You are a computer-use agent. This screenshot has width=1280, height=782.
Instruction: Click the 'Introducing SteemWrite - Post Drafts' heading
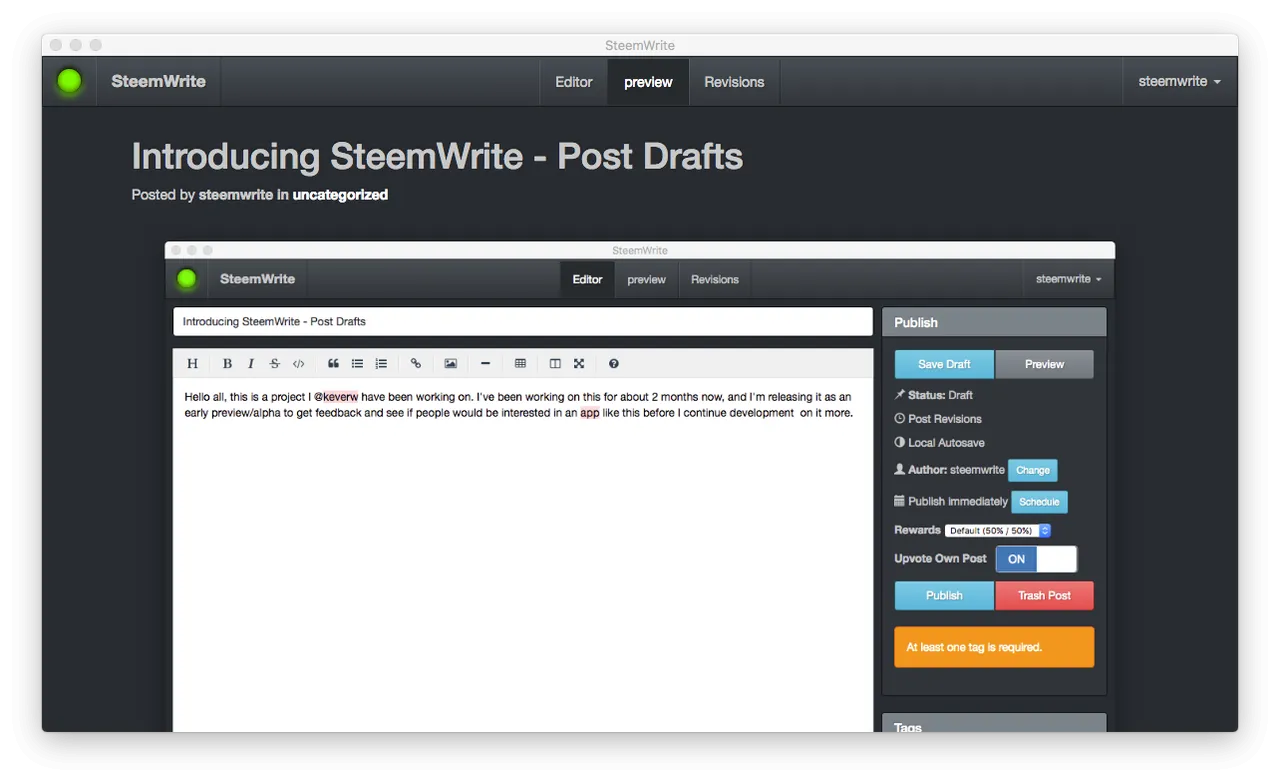point(437,157)
